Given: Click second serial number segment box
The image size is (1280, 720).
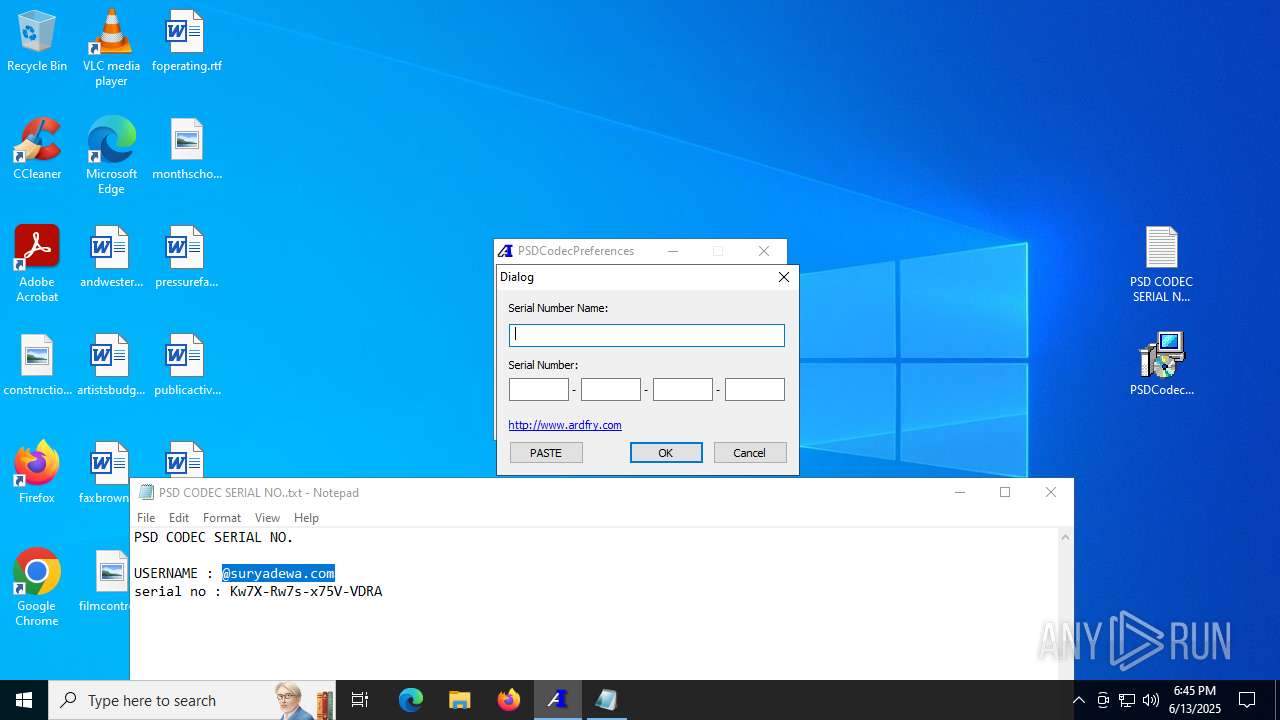Looking at the screenshot, I should (611, 389).
